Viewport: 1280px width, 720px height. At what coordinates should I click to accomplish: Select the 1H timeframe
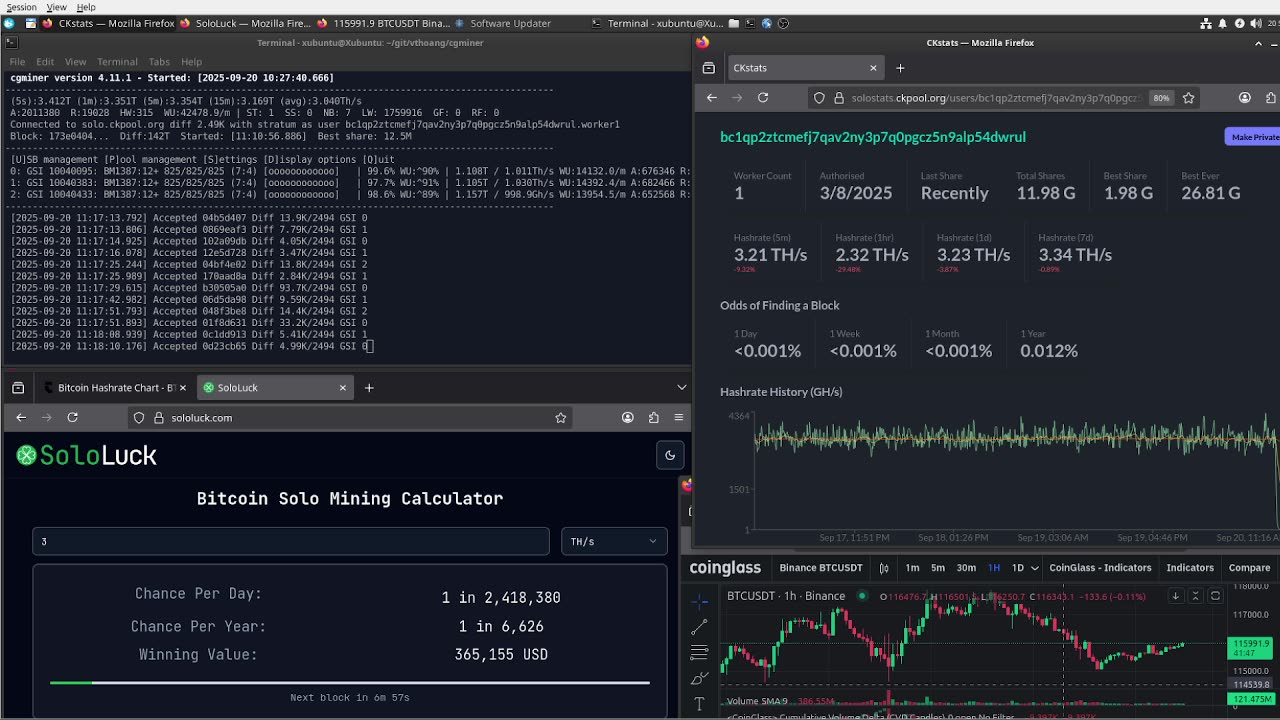coord(994,568)
